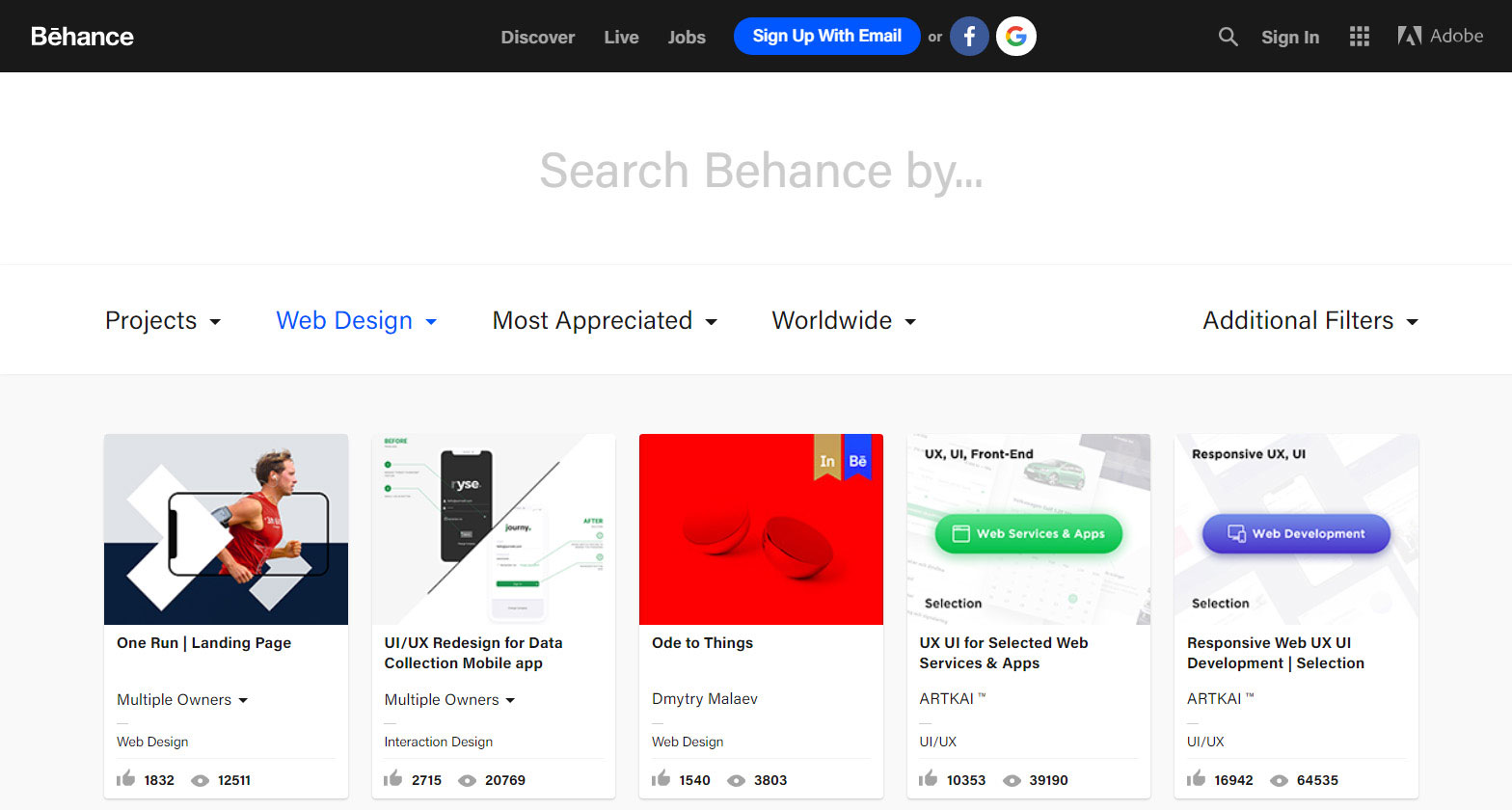Sign up with the Google icon
The height and width of the screenshot is (810, 1512).
pyautogui.click(x=1015, y=37)
